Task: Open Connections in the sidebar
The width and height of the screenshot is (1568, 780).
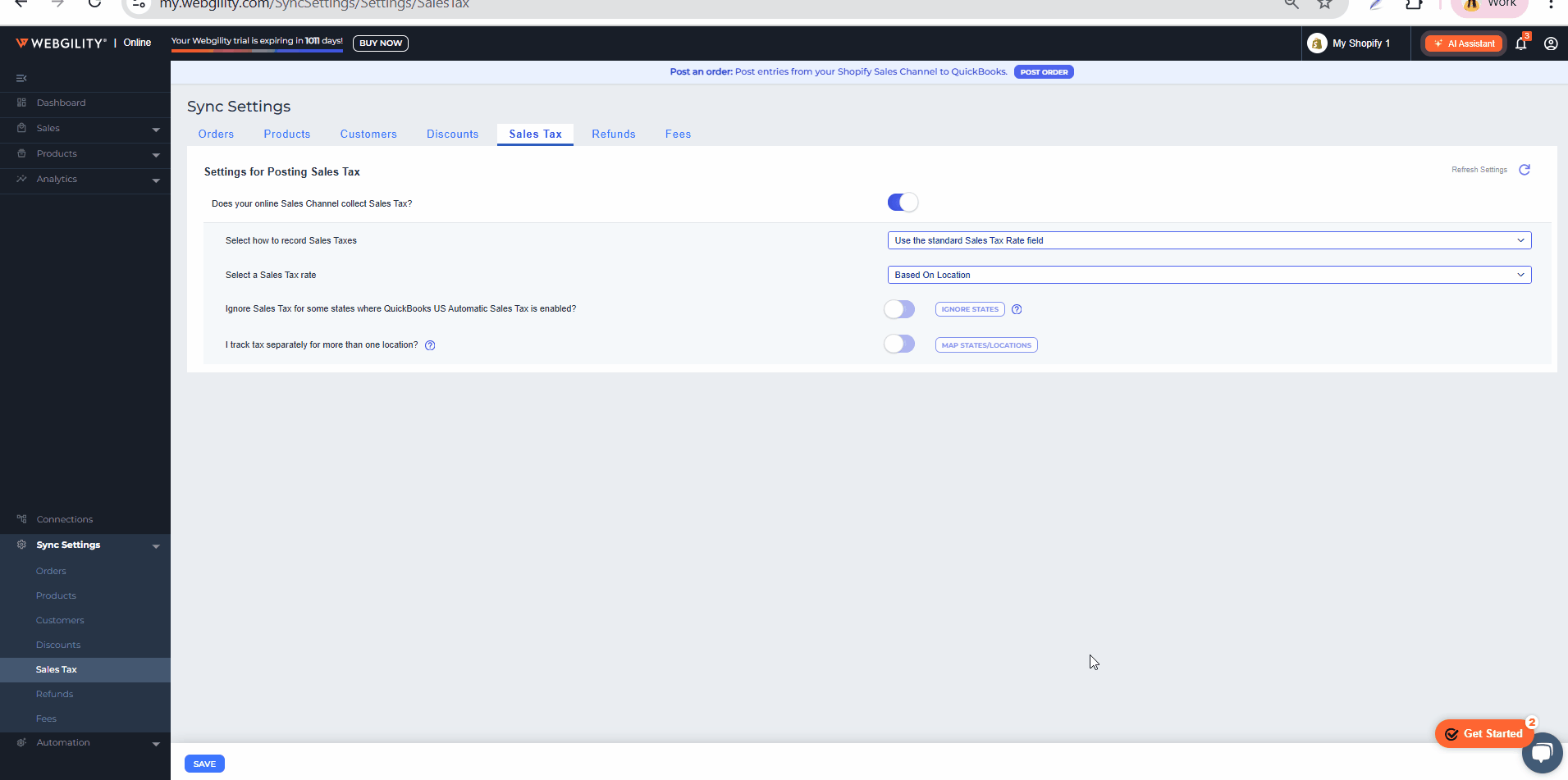Action: tap(65, 520)
